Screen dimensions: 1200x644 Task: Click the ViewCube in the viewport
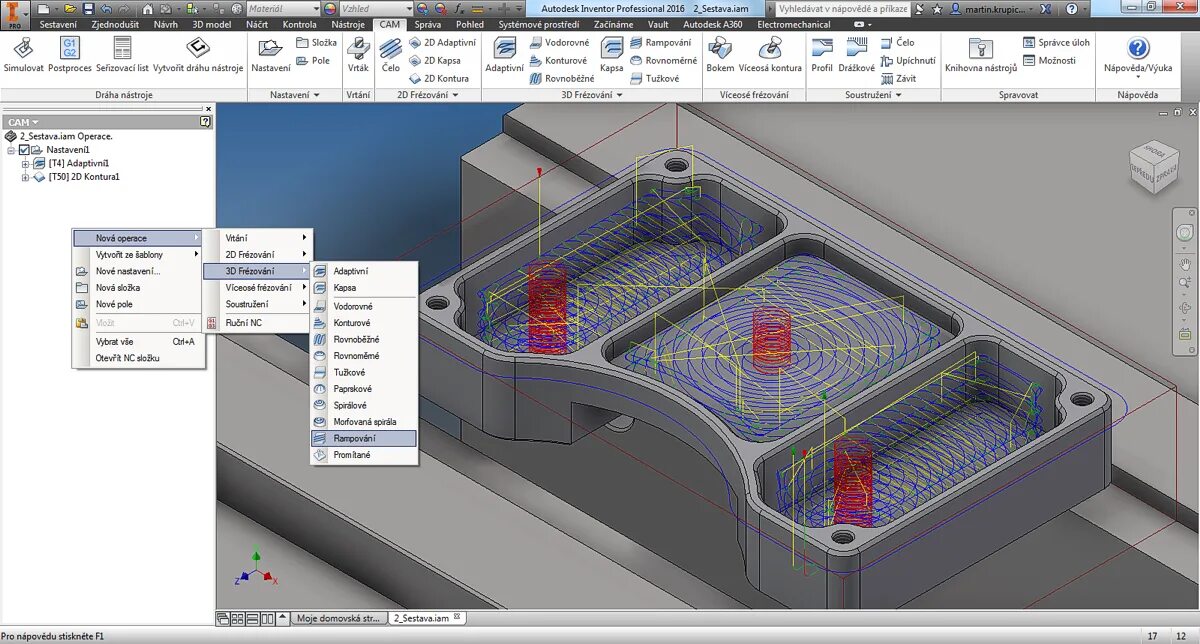coord(1153,166)
